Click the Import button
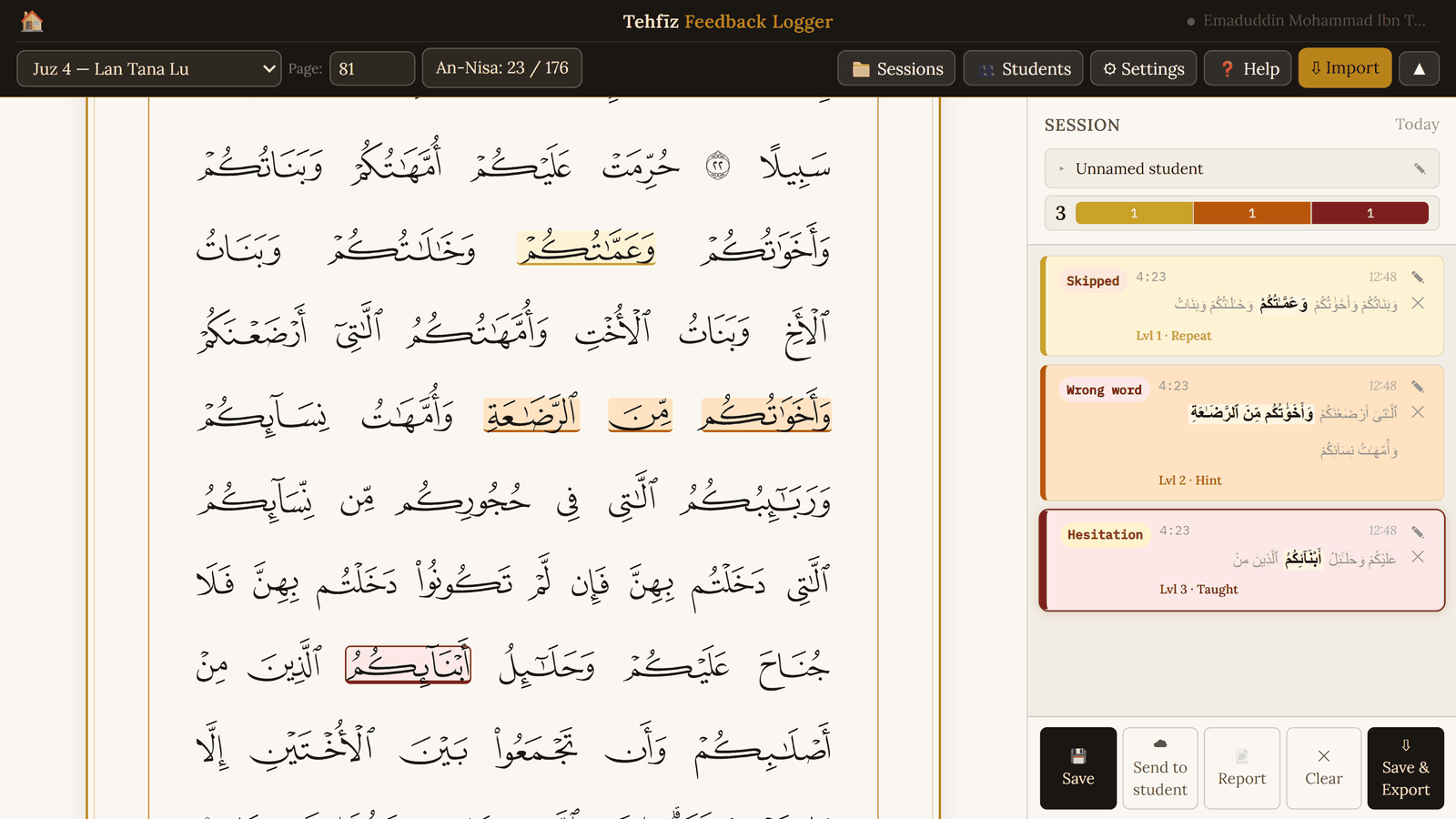Screen dimensions: 1456x819 click(1345, 68)
